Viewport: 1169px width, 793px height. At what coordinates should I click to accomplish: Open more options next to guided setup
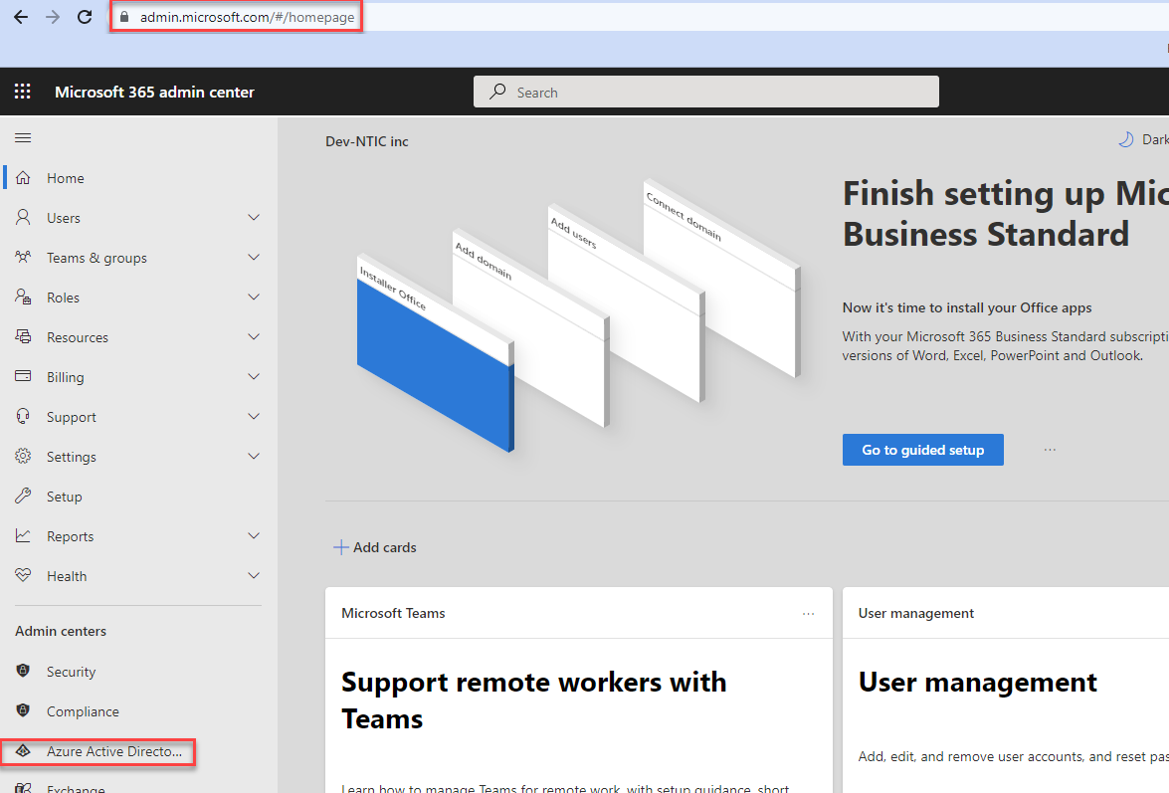coord(1050,449)
